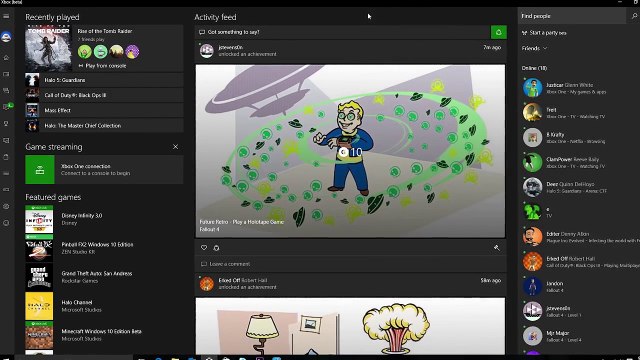640x360 pixels.
Task: Open friend landon playing Fallout 4
Action: [580, 287]
